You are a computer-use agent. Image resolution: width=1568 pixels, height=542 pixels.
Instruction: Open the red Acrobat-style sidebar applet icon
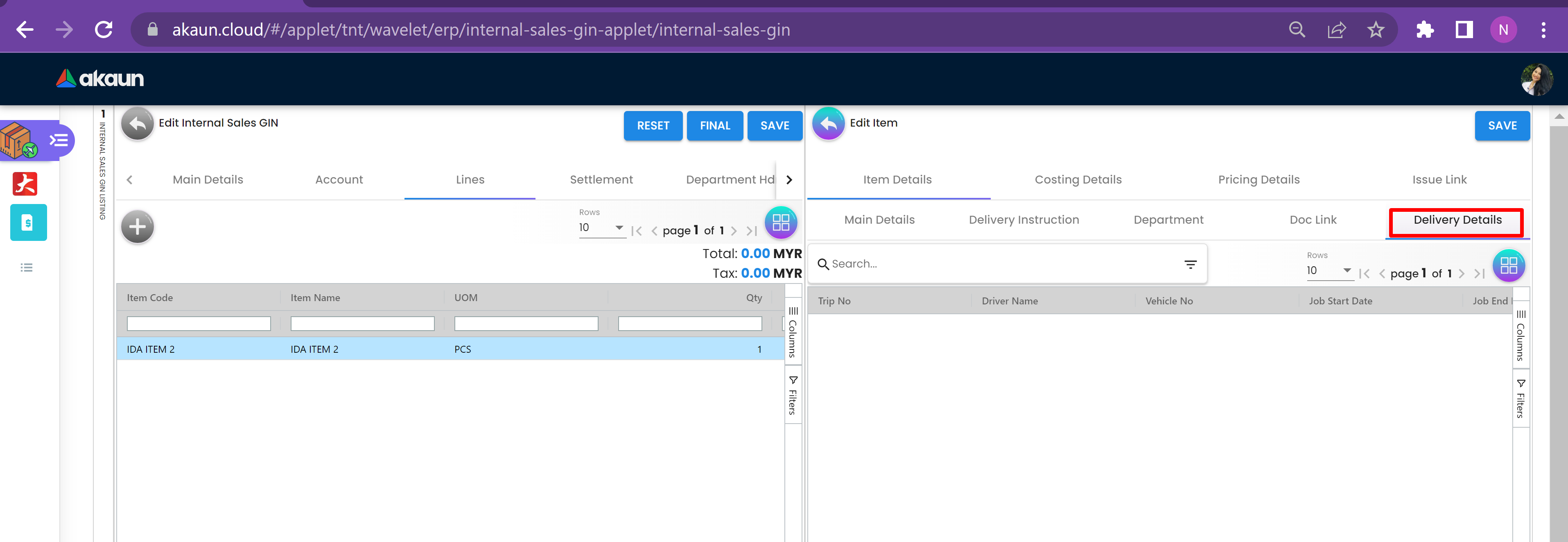pyautogui.click(x=25, y=183)
